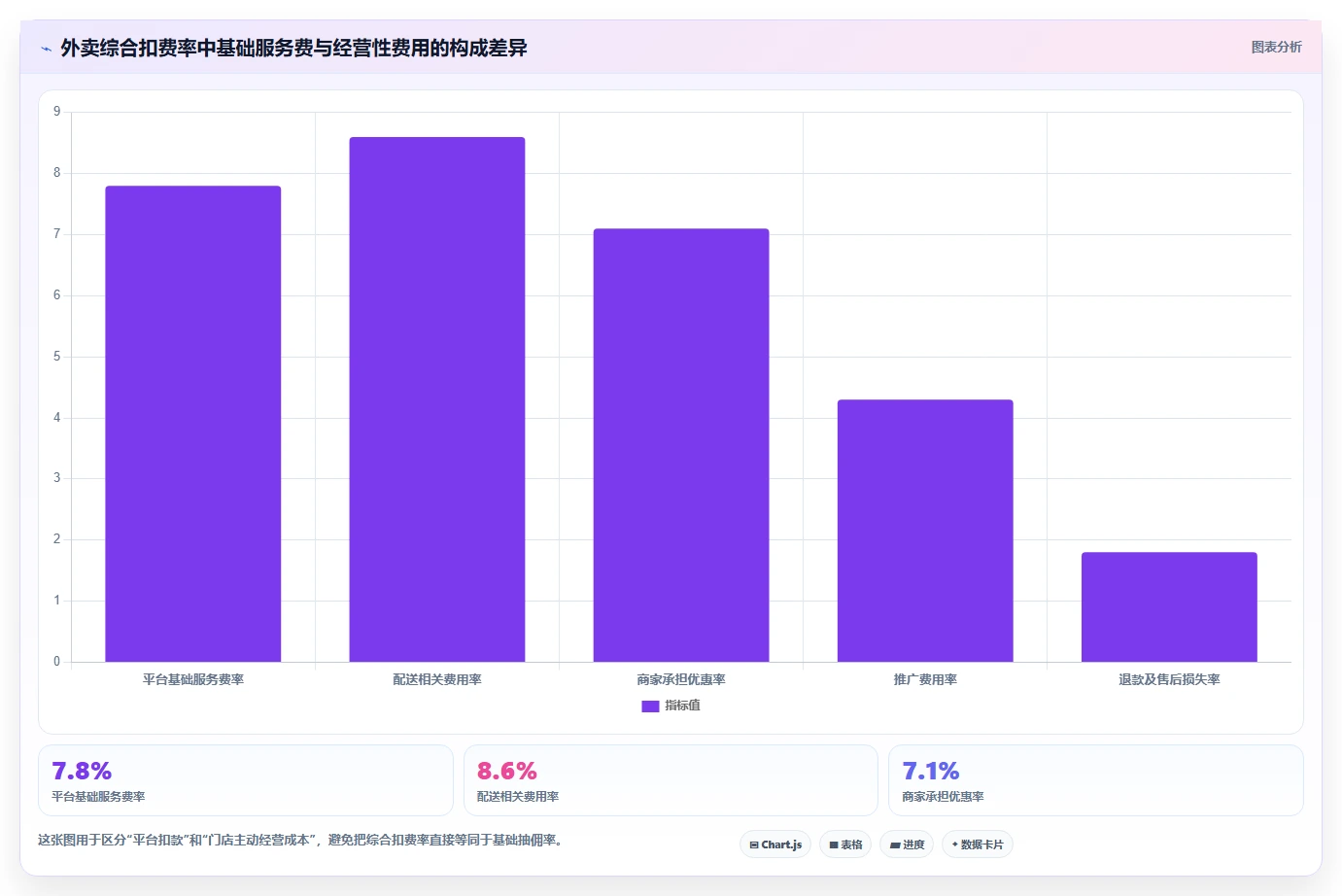Click the chart title 外卖综合扣费率 heading
This screenshot has width=1342, height=896.
coord(293,48)
